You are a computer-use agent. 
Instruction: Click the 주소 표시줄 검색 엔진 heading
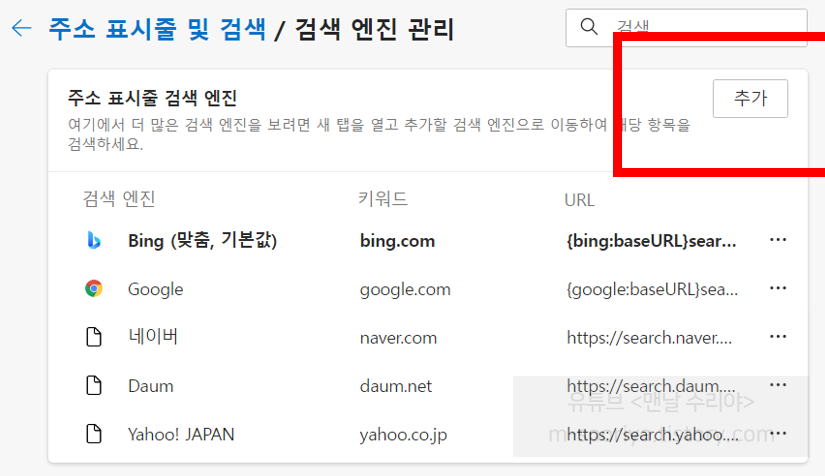tap(153, 98)
